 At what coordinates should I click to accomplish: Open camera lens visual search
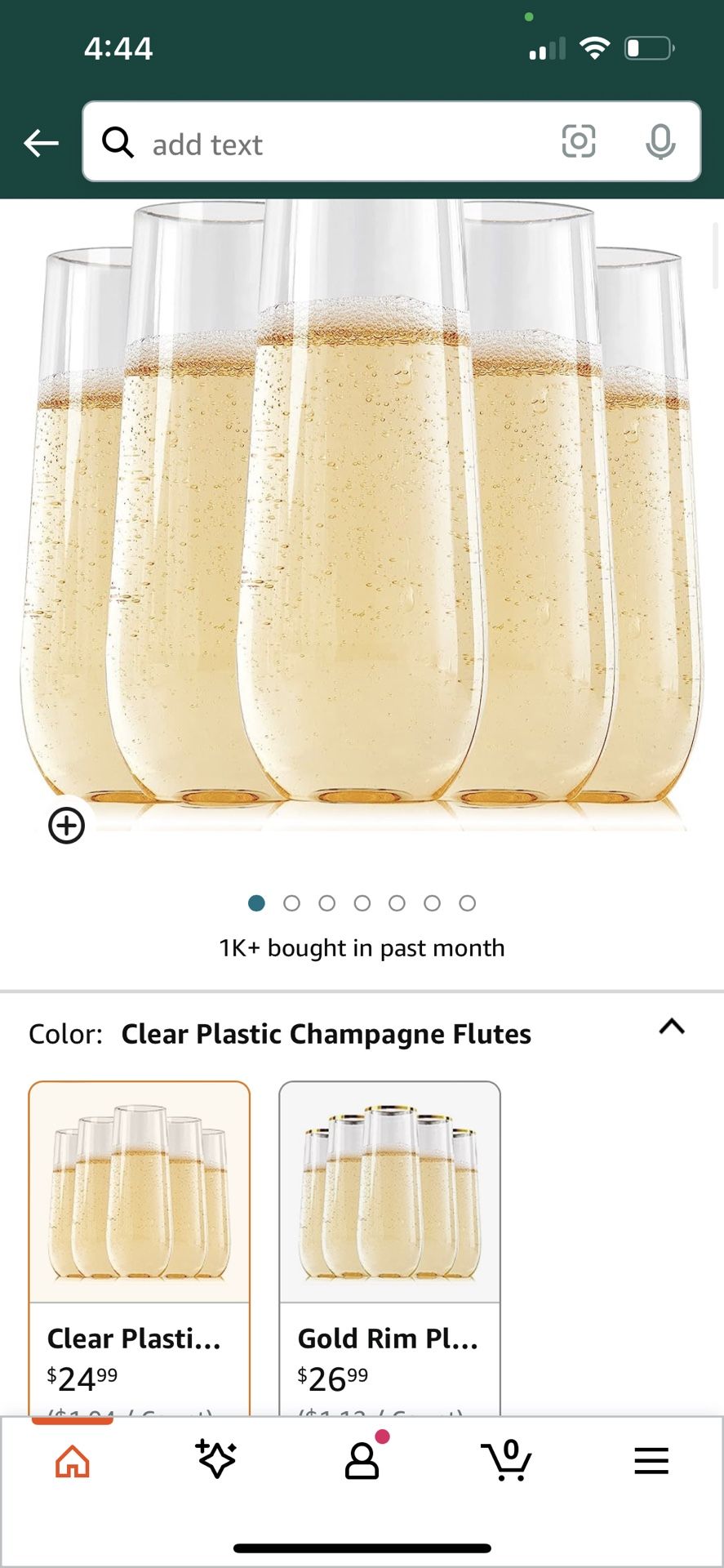point(578,142)
